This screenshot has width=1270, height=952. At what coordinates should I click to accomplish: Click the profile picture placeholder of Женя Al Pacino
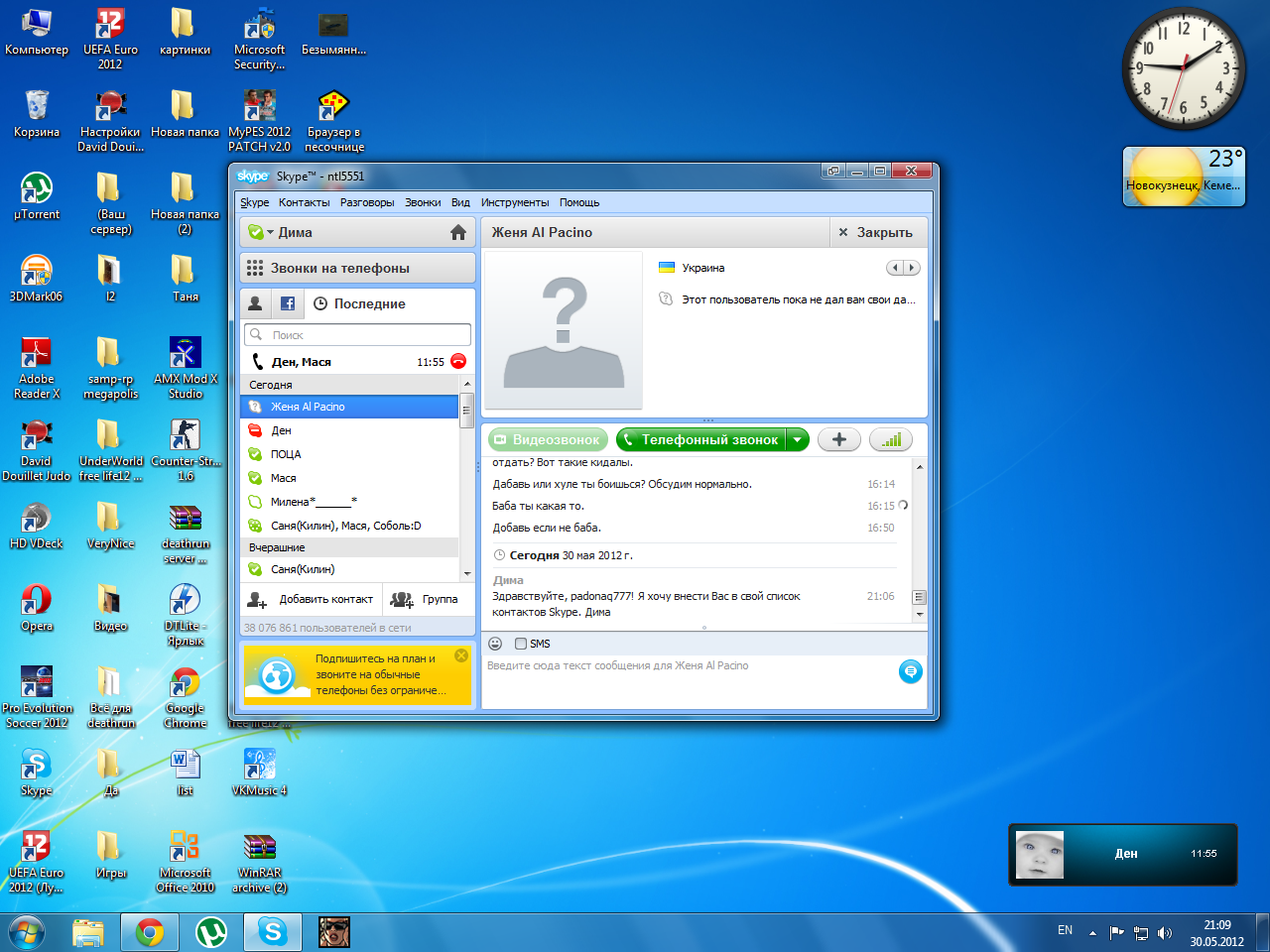(564, 330)
